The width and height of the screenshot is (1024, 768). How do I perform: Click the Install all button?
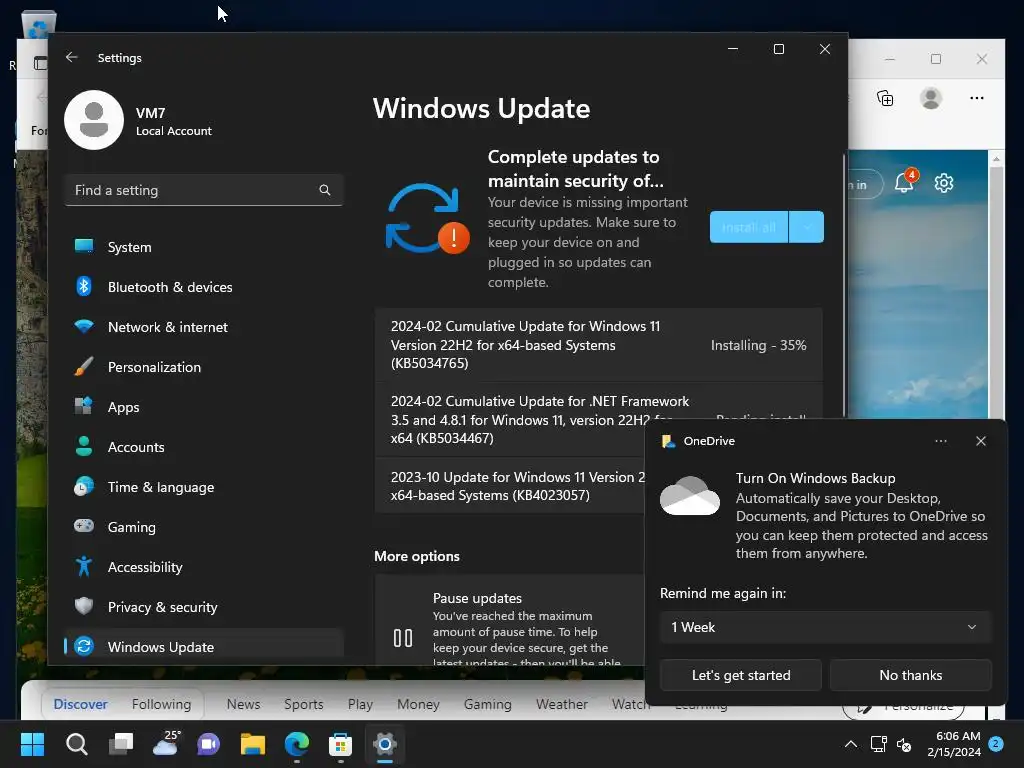coord(749,227)
